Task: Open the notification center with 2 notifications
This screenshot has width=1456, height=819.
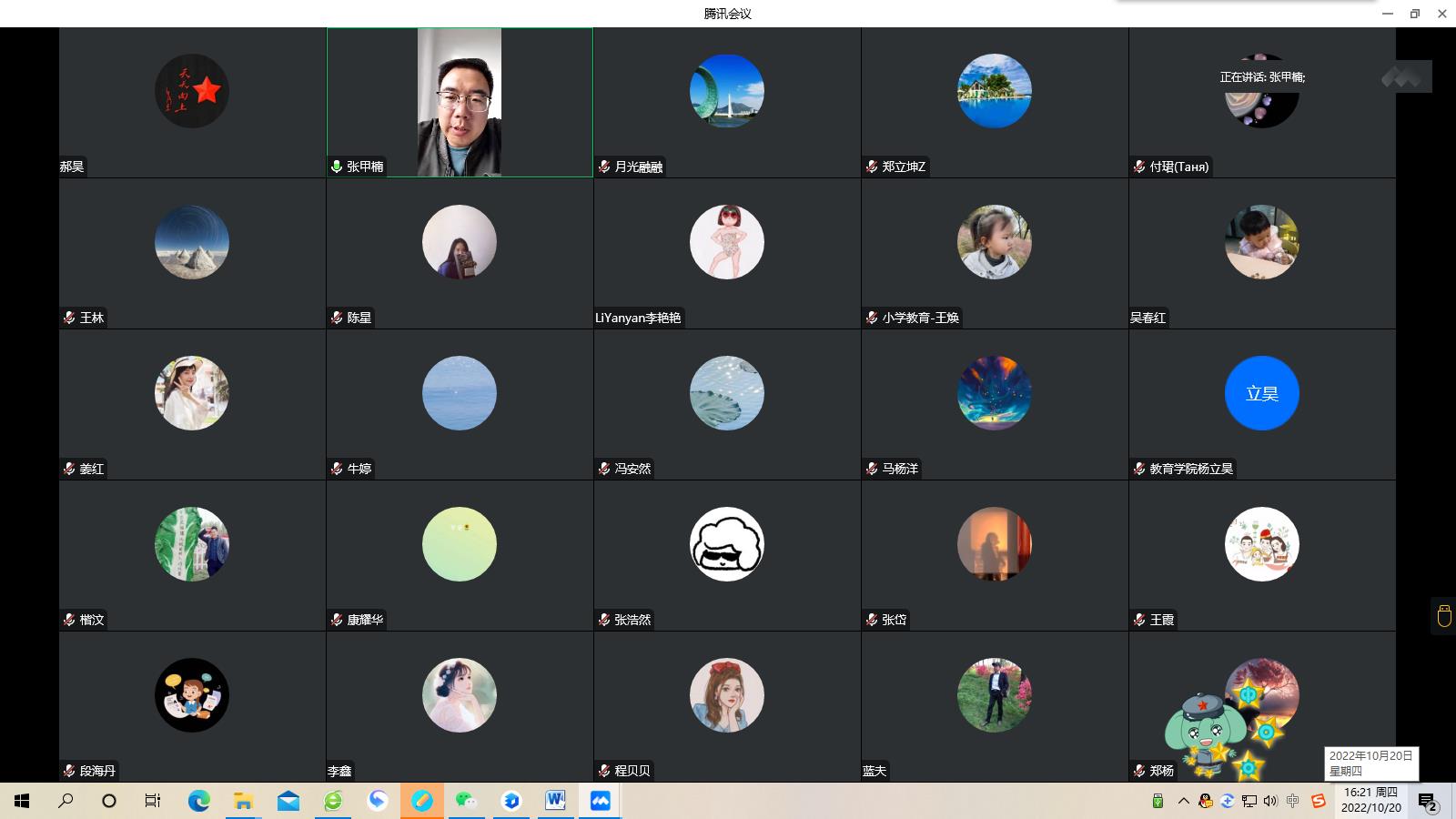Action: 1427,801
